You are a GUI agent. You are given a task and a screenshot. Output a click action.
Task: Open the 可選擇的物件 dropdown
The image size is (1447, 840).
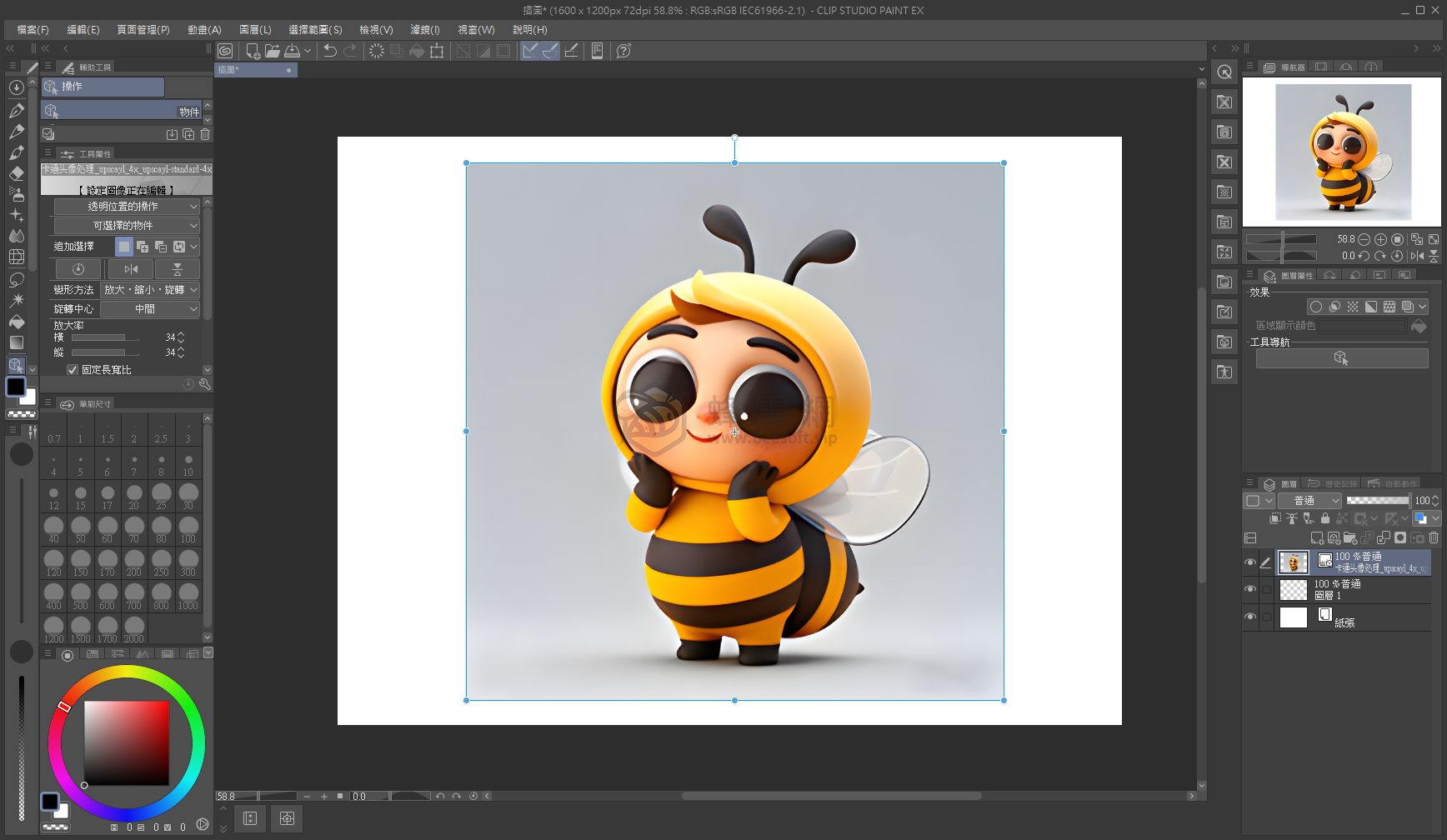[127, 226]
